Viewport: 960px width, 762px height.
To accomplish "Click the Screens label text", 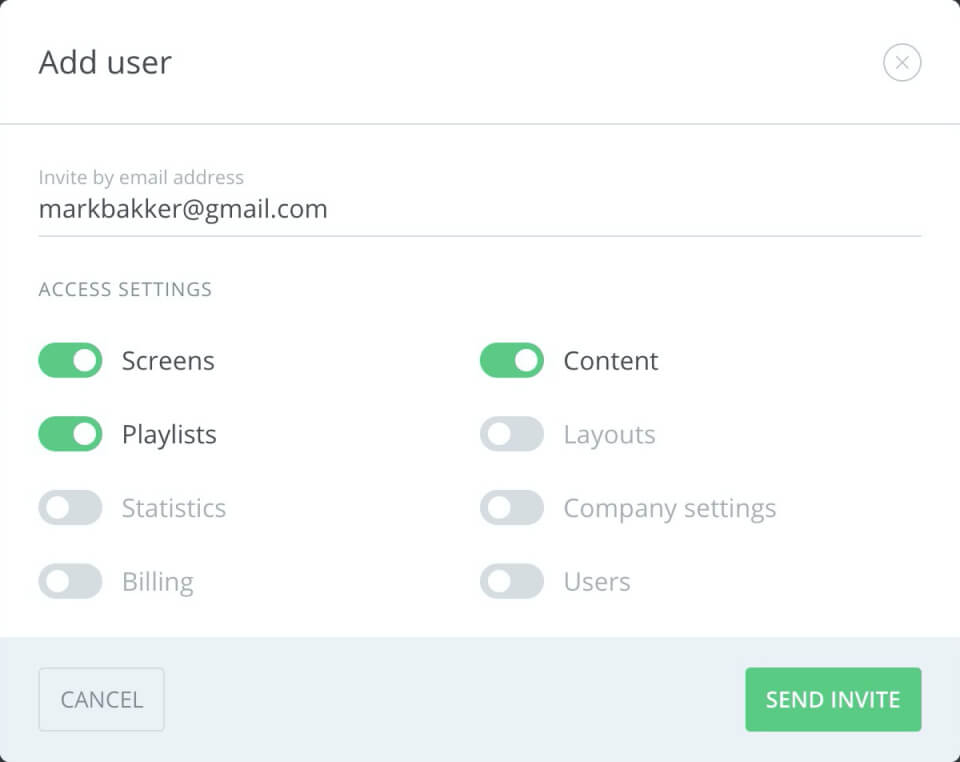I will 168,360.
